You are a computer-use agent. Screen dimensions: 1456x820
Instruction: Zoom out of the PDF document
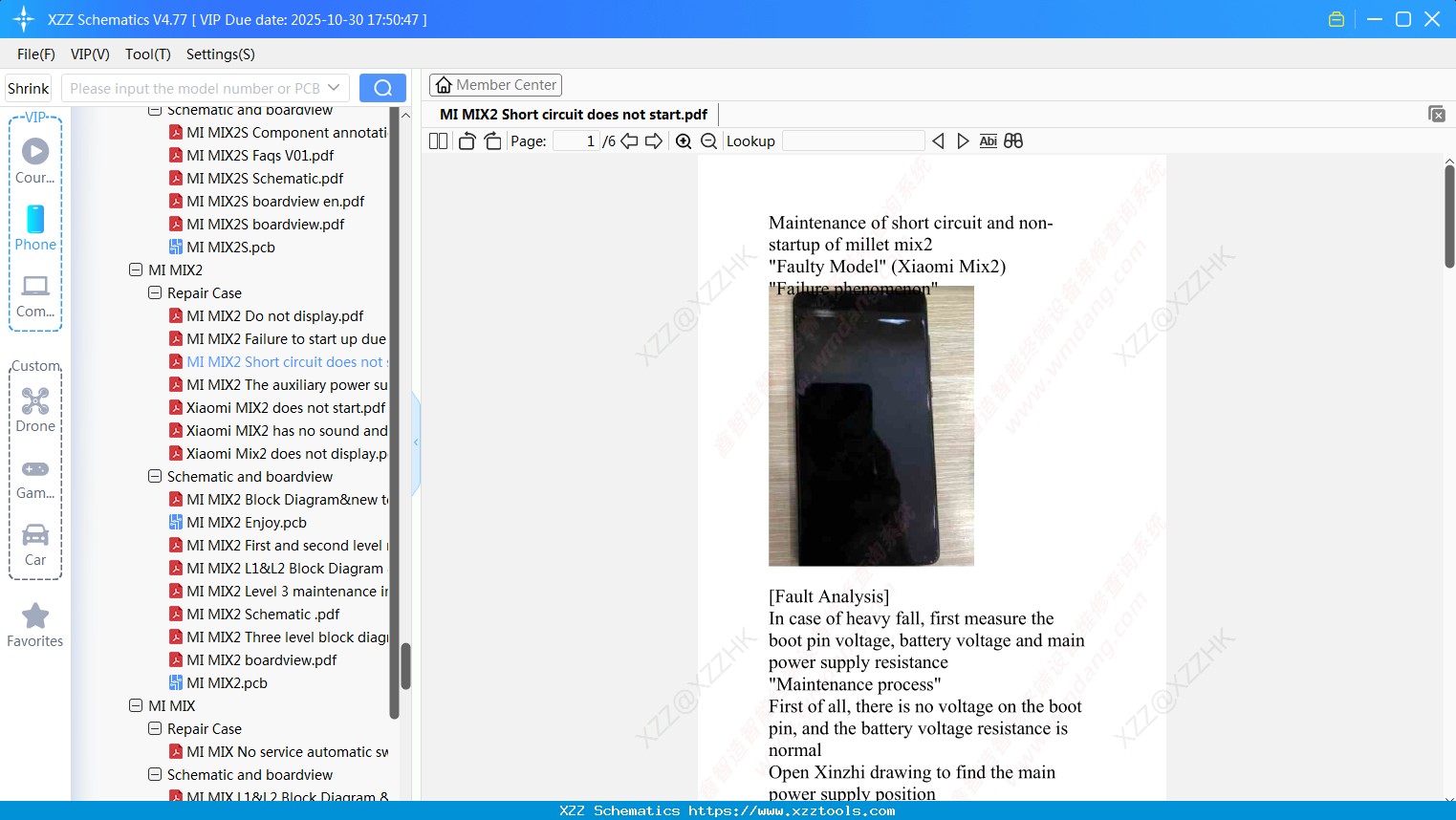point(708,140)
